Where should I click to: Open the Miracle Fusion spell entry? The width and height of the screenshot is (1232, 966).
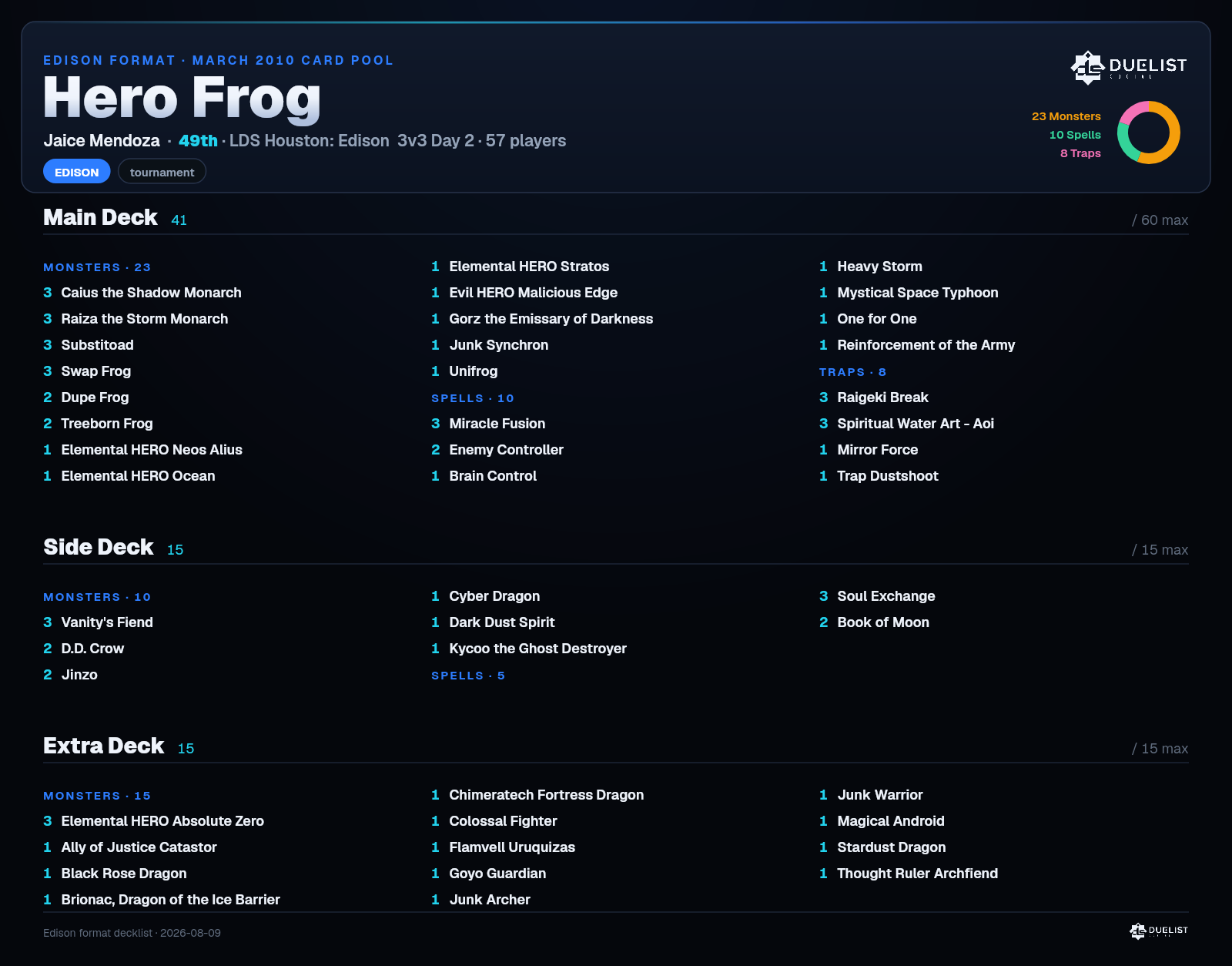pyautogui.click(x=488, y=424)
